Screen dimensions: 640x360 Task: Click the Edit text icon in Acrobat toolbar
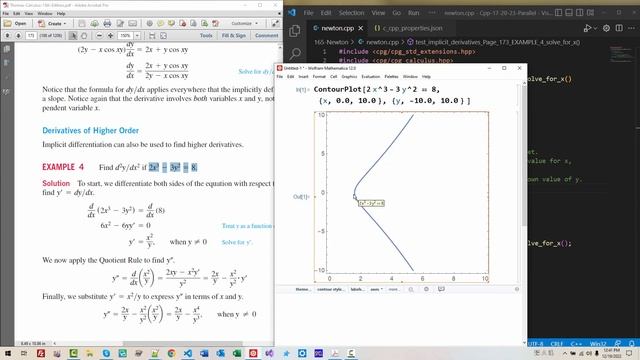pos(120,24)
